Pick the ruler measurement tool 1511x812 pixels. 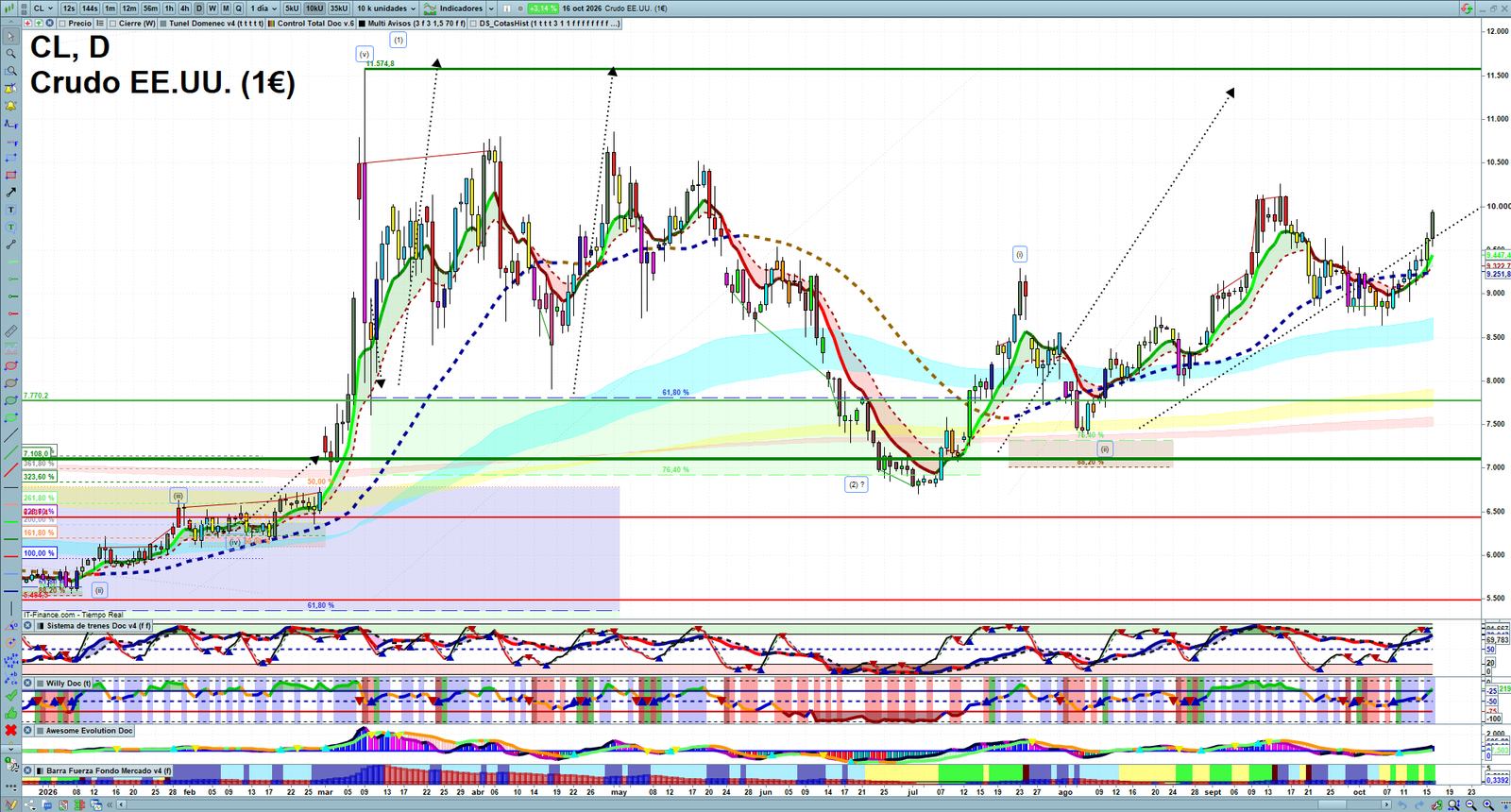pyautogui.click(x=10, y=331)
